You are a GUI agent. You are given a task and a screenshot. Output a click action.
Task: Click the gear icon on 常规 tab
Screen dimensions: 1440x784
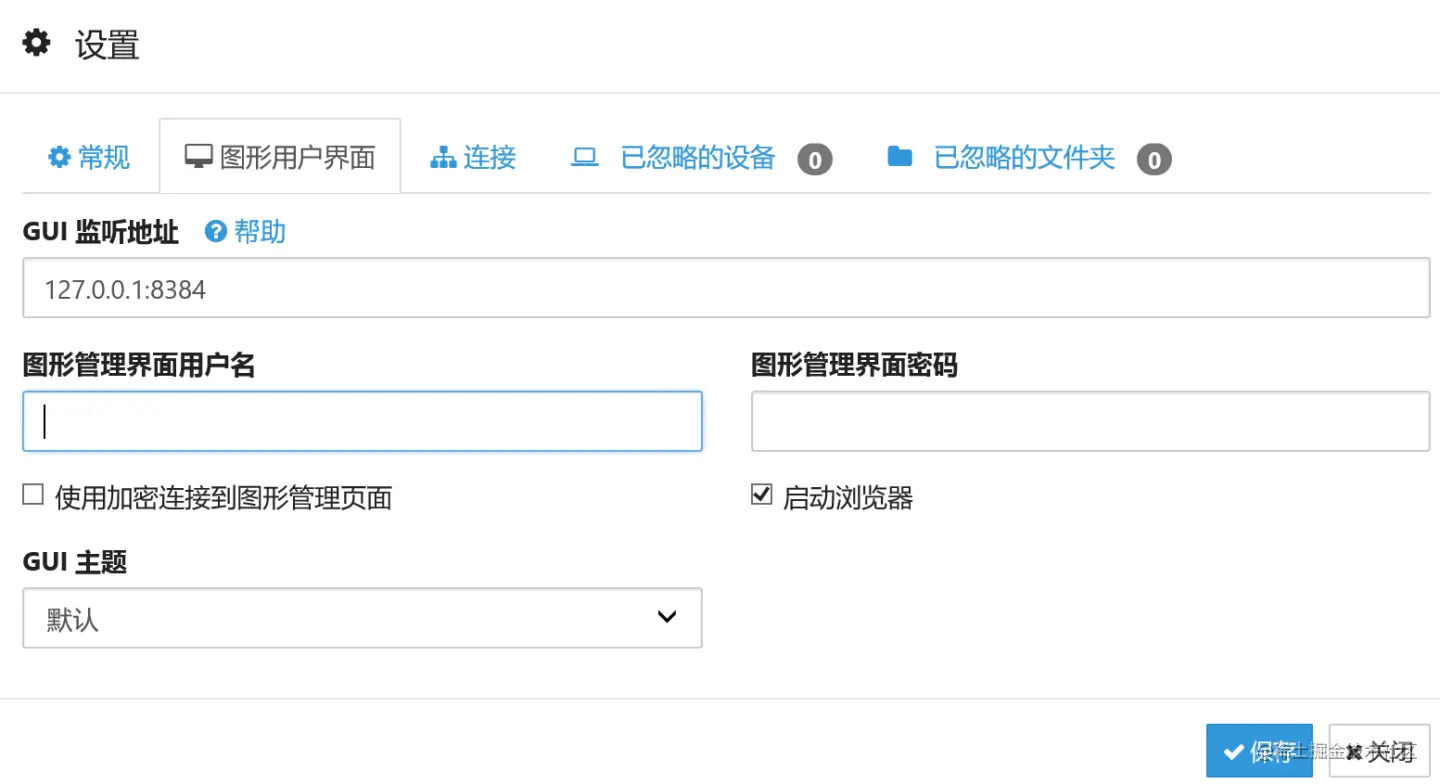(59, 157)
